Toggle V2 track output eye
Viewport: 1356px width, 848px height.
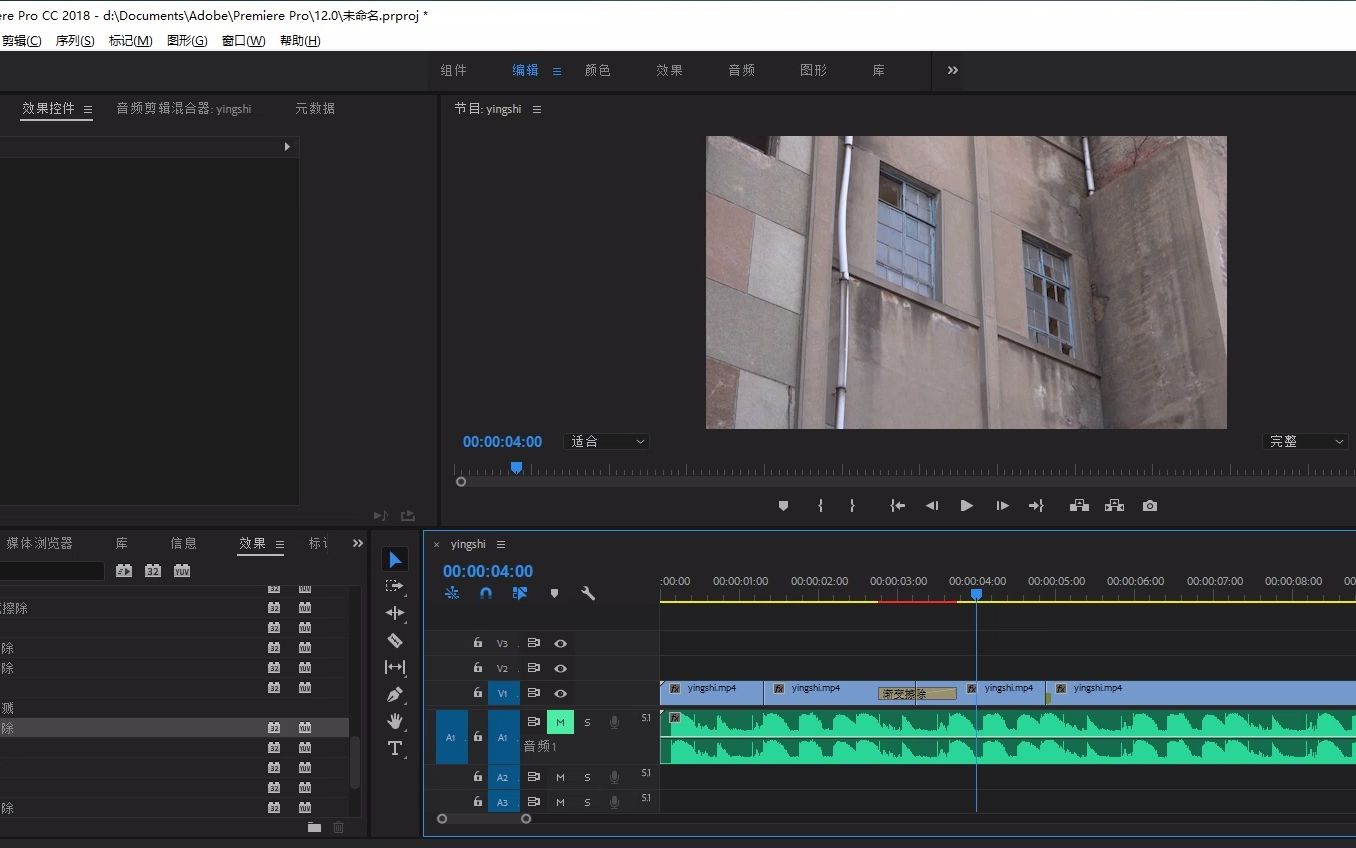pos(561,669)
